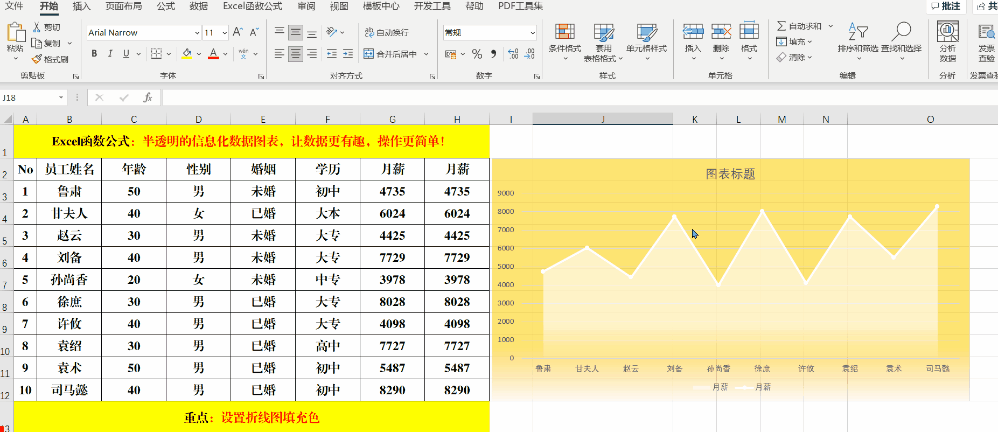Select the column J header
Viewport: 998px width, 432px height.
click(x=603, y=119)
